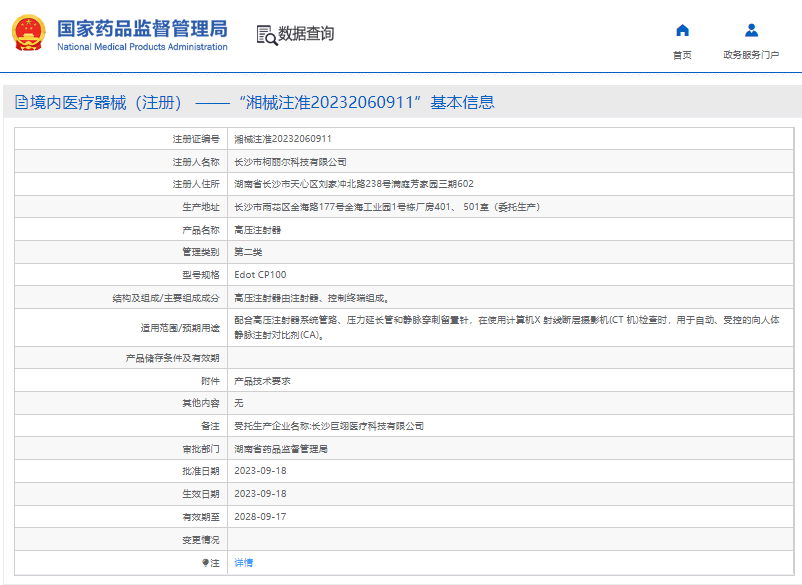Select the 无 value in 其他内容
This screenshot has height=585, width=802.
pos(239,403)
